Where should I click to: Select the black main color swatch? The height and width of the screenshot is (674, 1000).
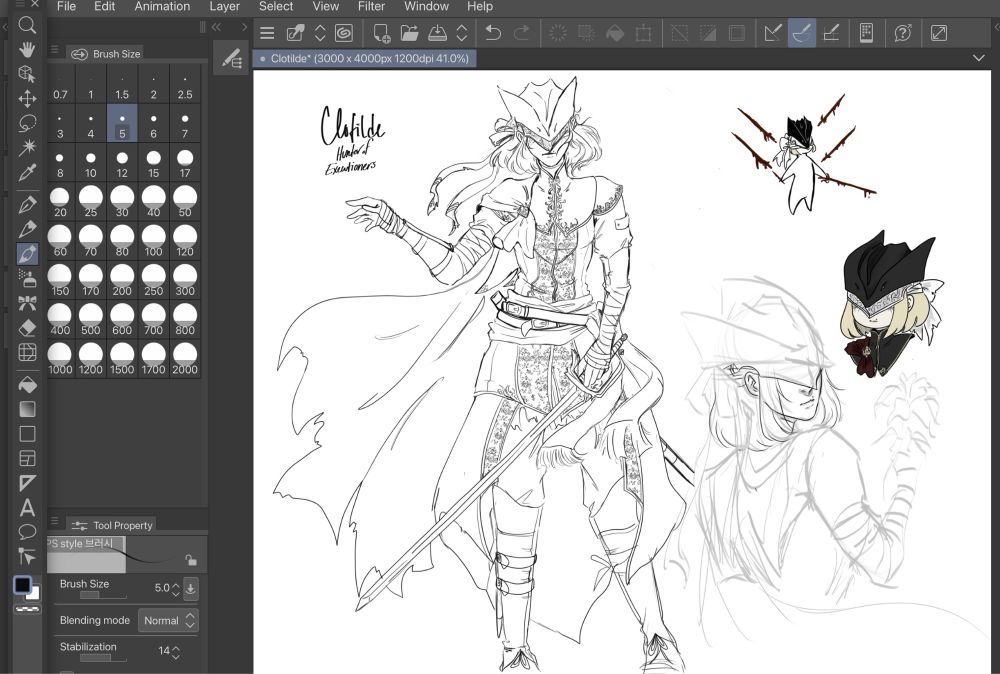(23, 585)
